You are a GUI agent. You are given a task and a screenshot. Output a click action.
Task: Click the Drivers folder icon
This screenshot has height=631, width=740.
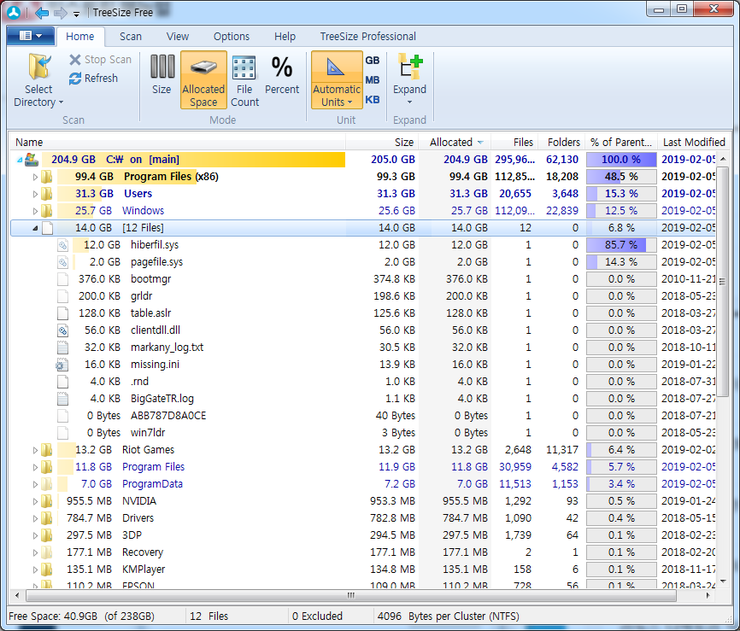(46, 518)
